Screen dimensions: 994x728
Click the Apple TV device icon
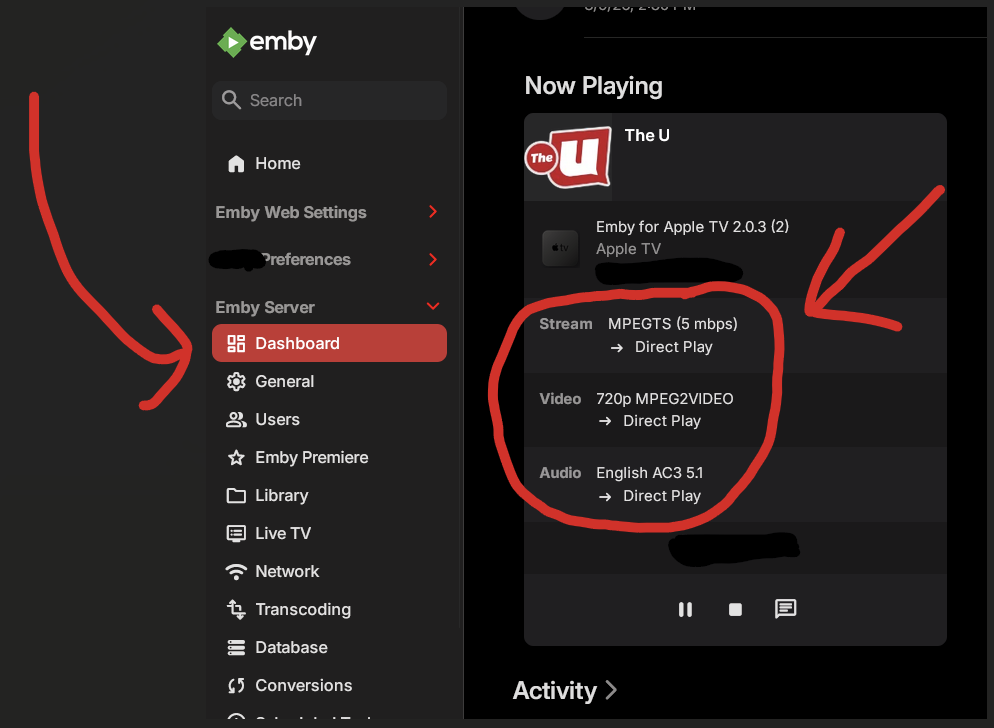560,248
